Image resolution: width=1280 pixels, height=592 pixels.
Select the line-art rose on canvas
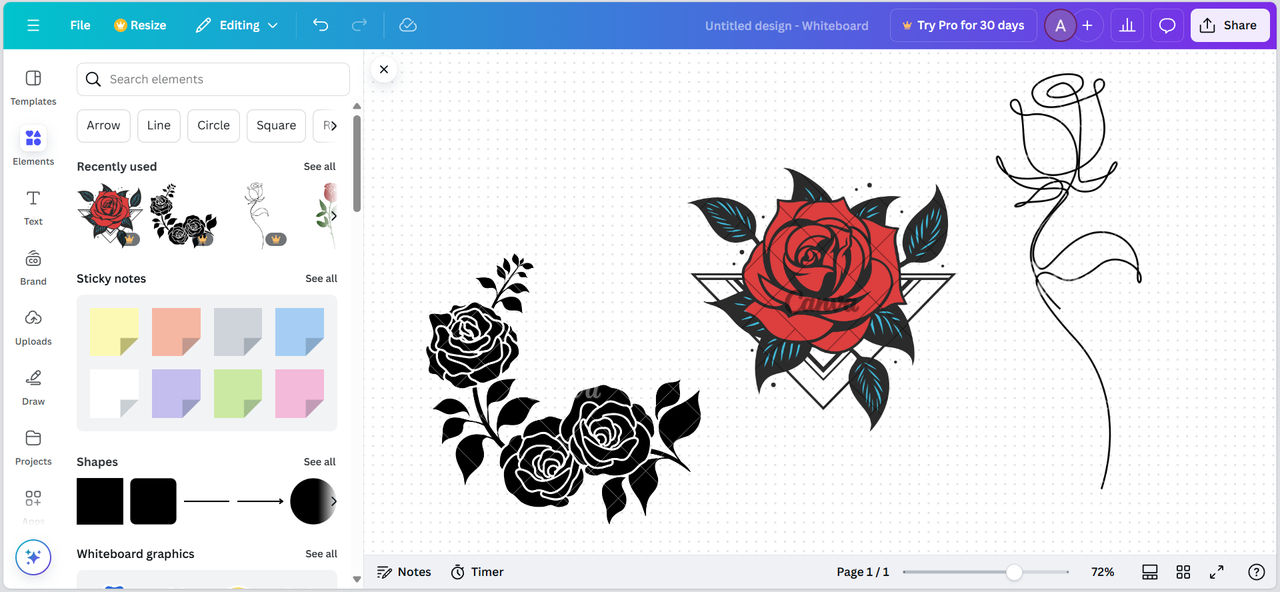[1069, 281]
